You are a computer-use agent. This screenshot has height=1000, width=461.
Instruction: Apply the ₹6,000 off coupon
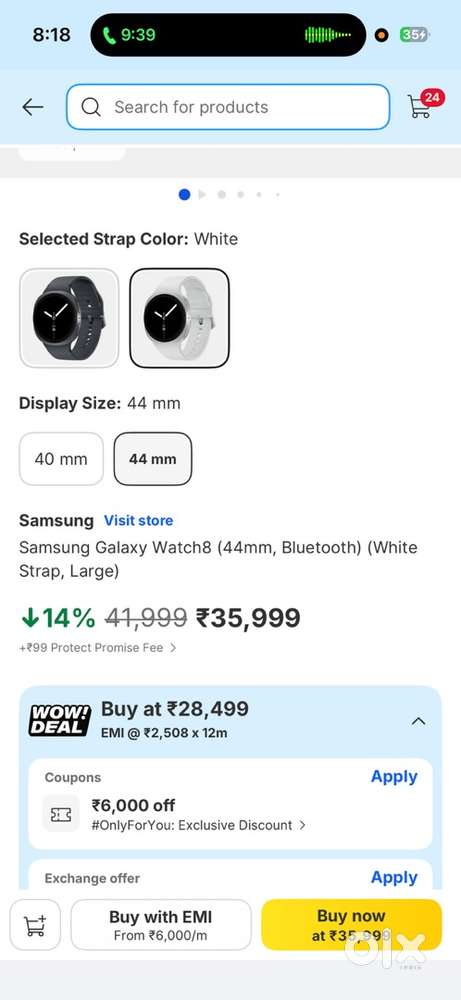click(394, 777)
